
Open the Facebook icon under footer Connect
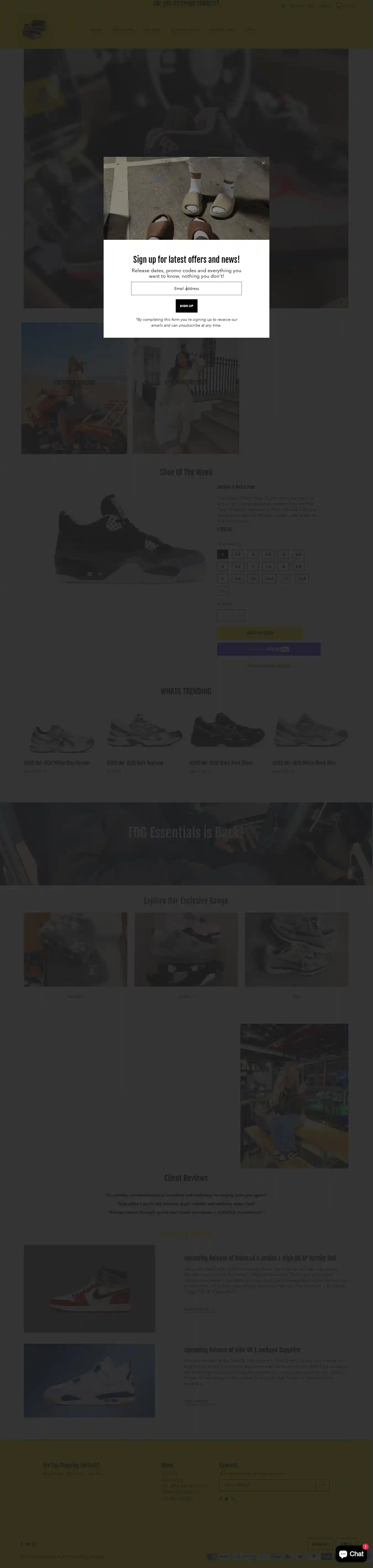pyautogui.click(x=221, y=1499)
